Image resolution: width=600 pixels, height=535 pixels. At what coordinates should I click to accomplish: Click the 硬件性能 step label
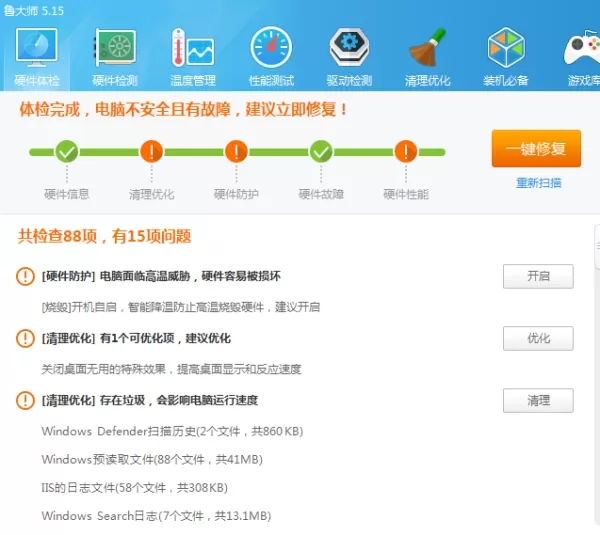406,194
